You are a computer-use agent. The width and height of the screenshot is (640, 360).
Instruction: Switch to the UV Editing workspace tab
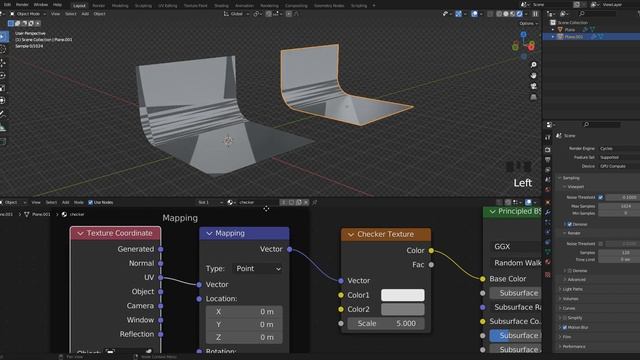coord(168,6)
